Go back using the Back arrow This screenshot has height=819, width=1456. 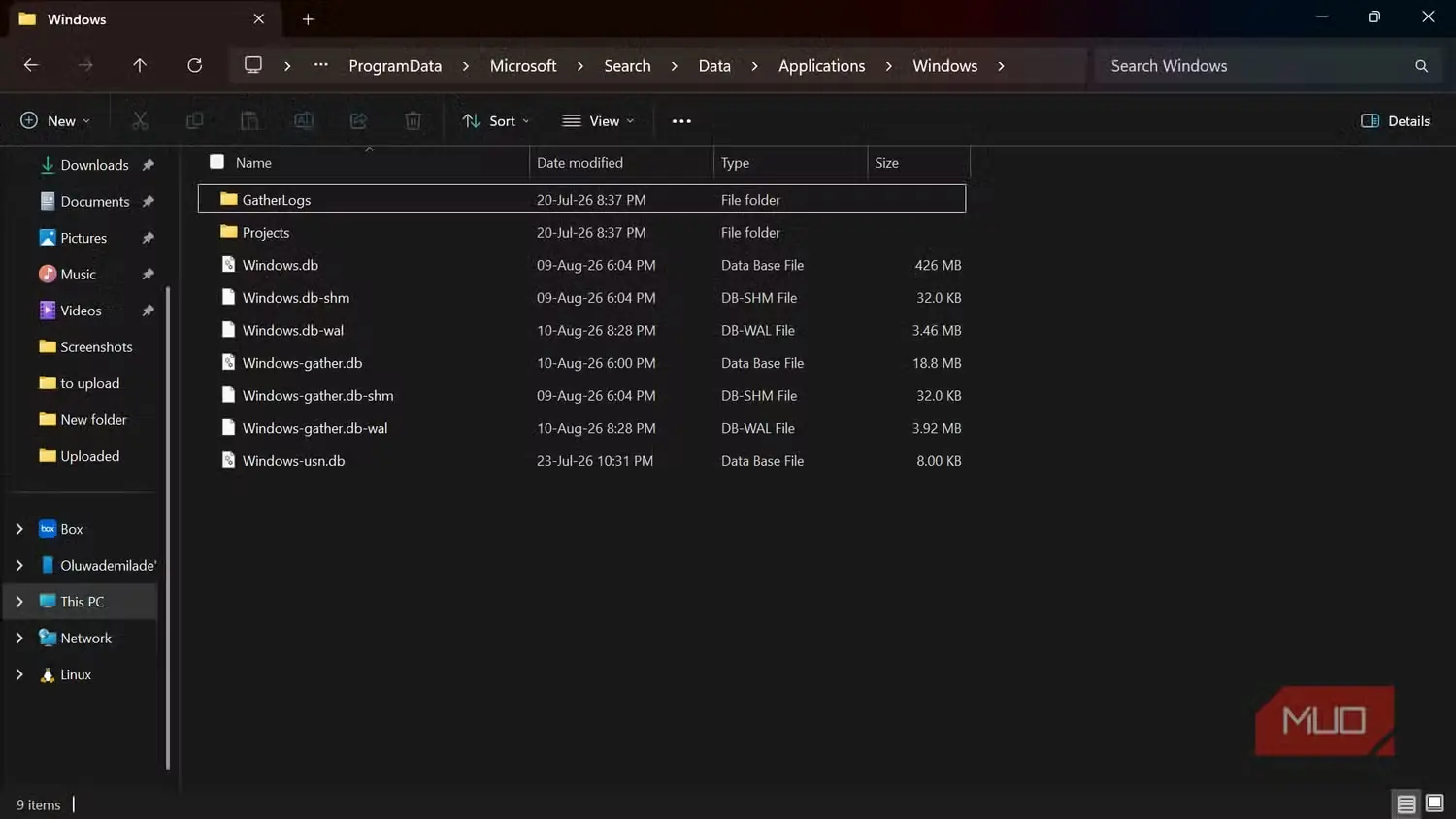[x=31, y=65]
